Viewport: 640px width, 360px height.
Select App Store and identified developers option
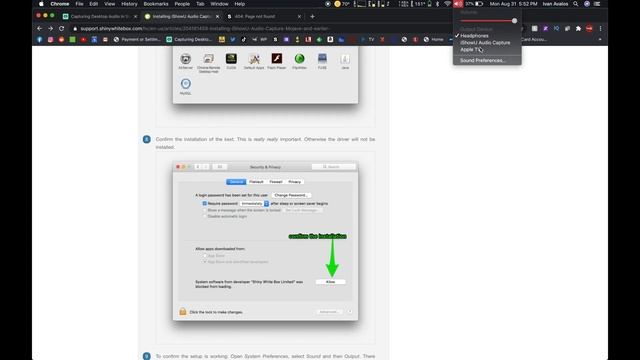click(205, 262)
